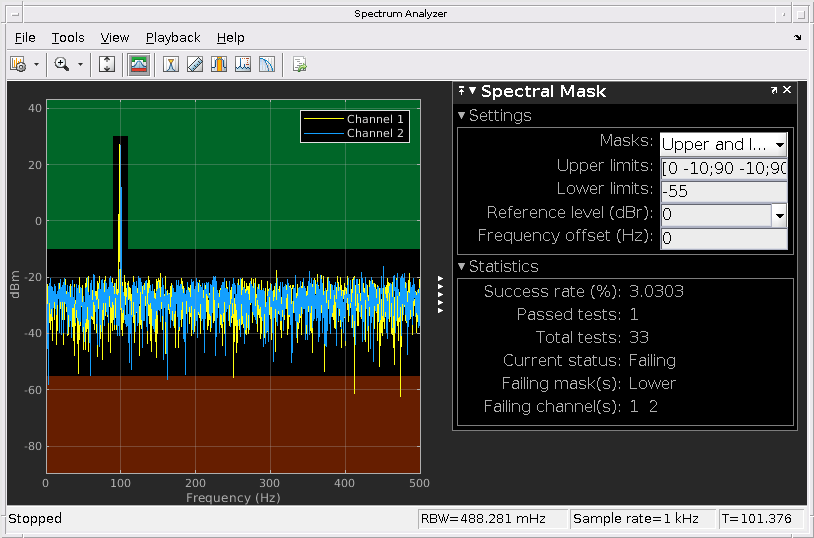The height and width of the screenshot is (538, 814).
Task: Open the Playback menu
Action: (173, 37)
